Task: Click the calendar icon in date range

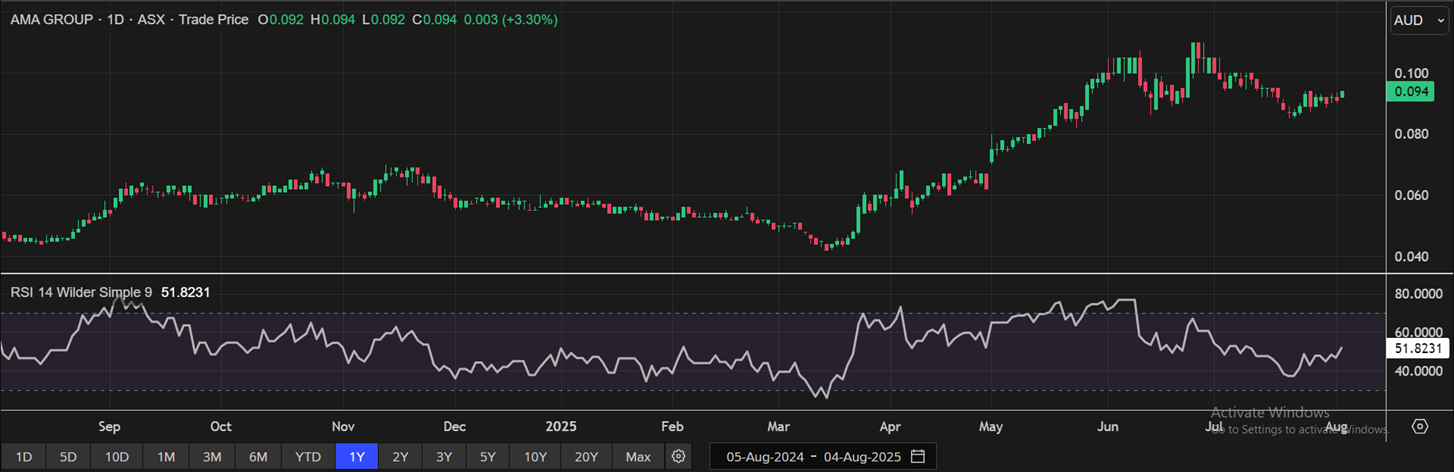Action: [x=918, y=457]
